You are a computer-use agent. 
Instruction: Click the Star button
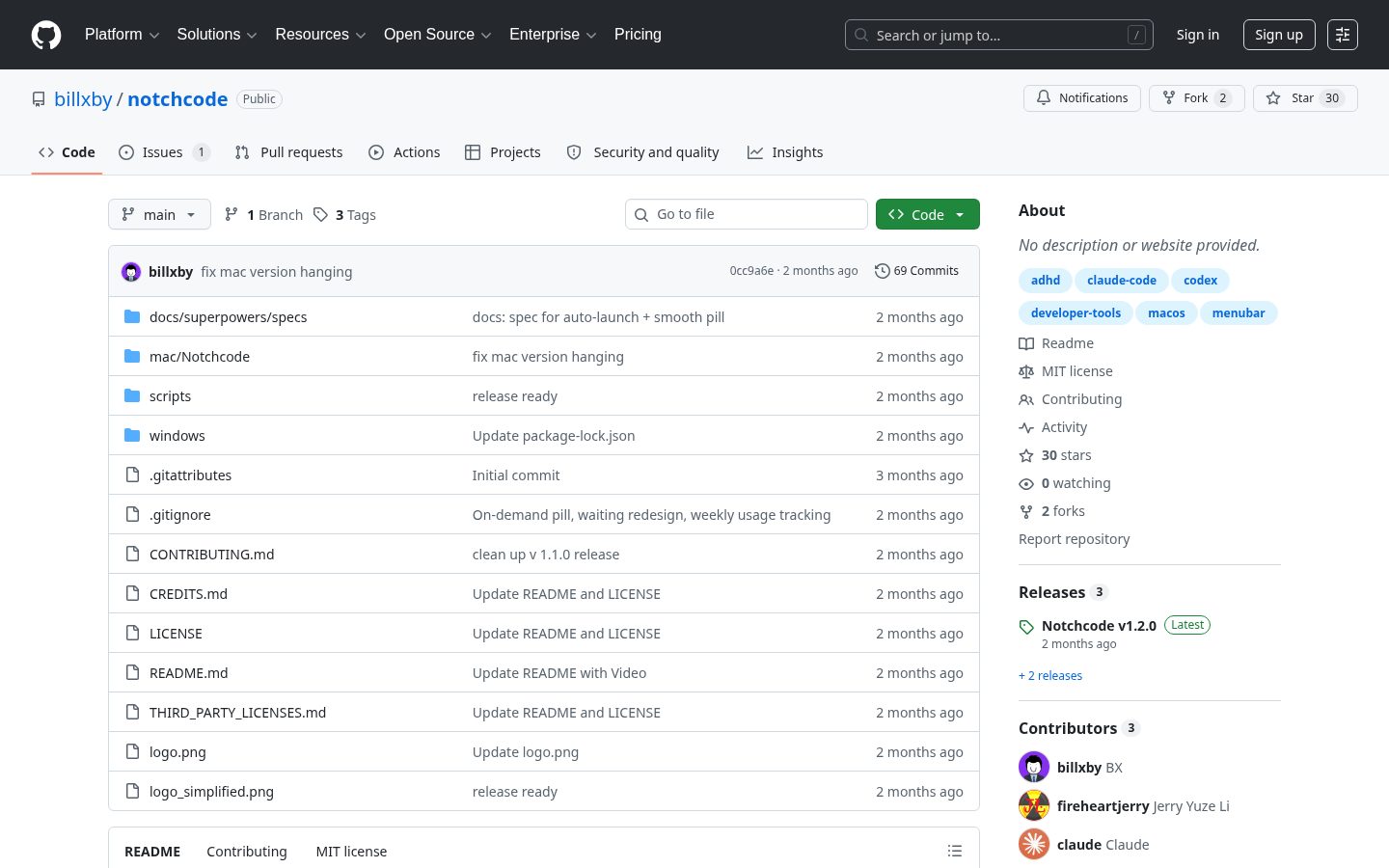pos(1305,98)
